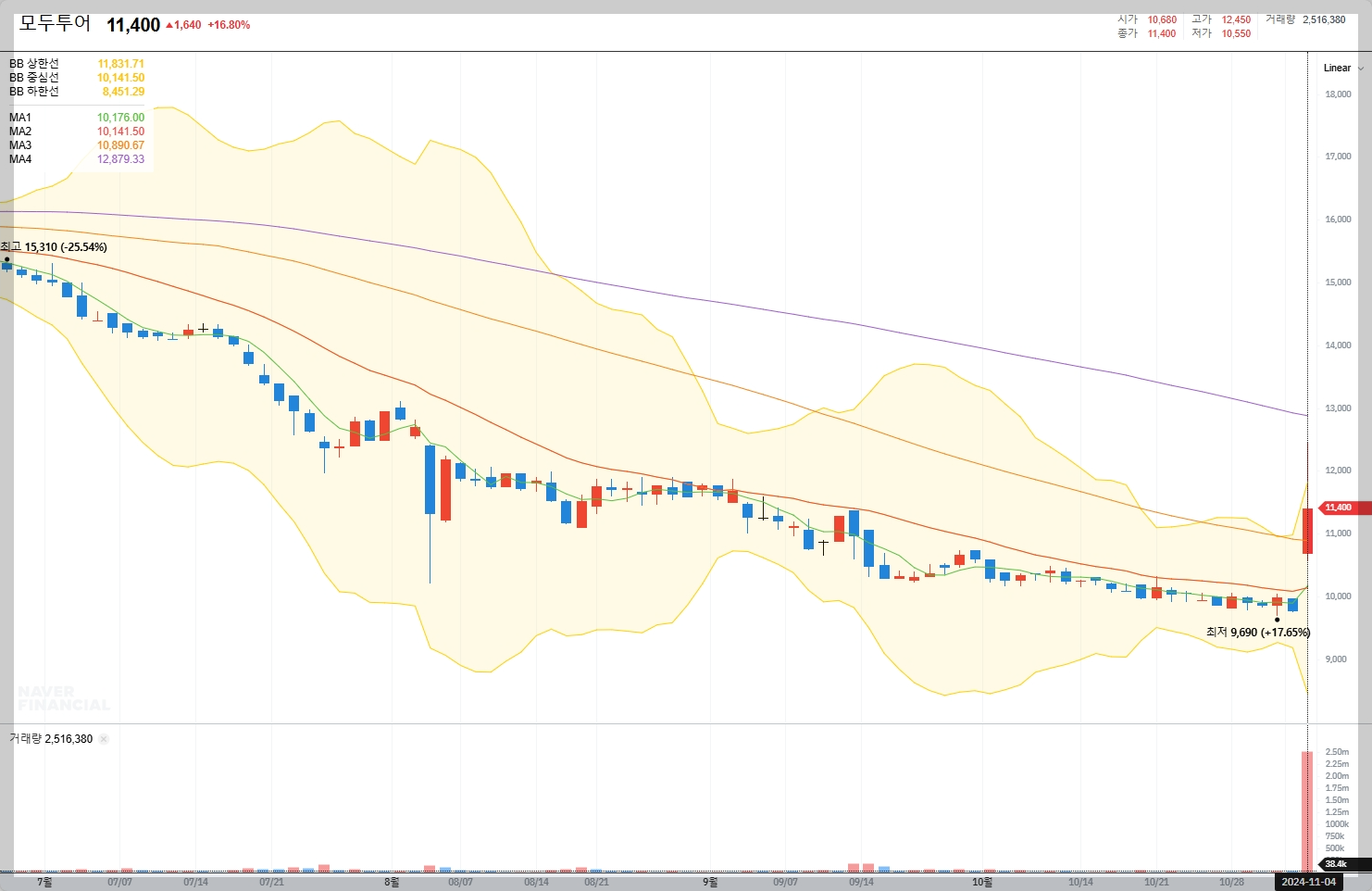1372x891 pixels.
Task: Click the 1000k volume axis label
Action: pos(1337,824)
